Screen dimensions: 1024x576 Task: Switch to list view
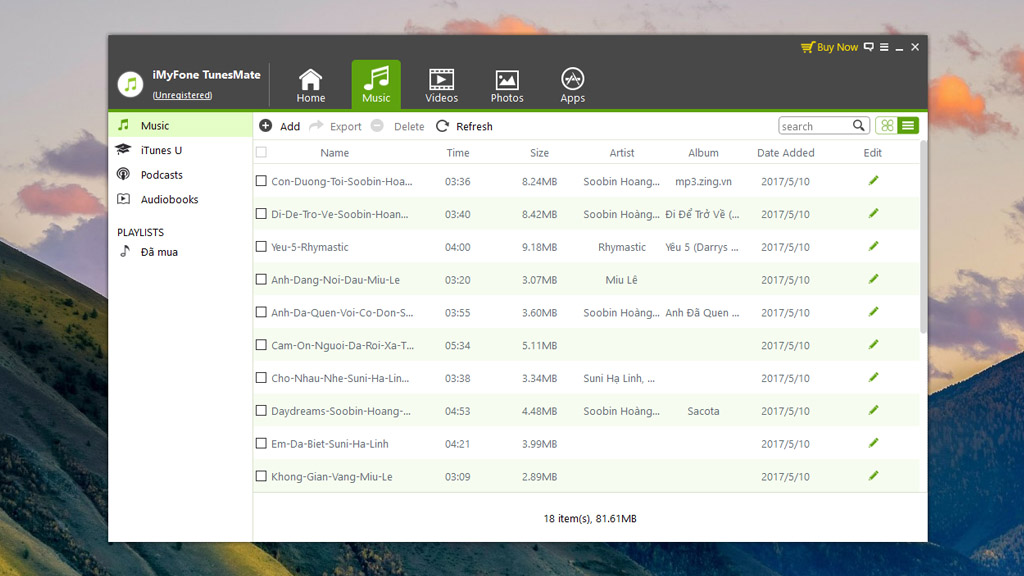pos(908,125)
